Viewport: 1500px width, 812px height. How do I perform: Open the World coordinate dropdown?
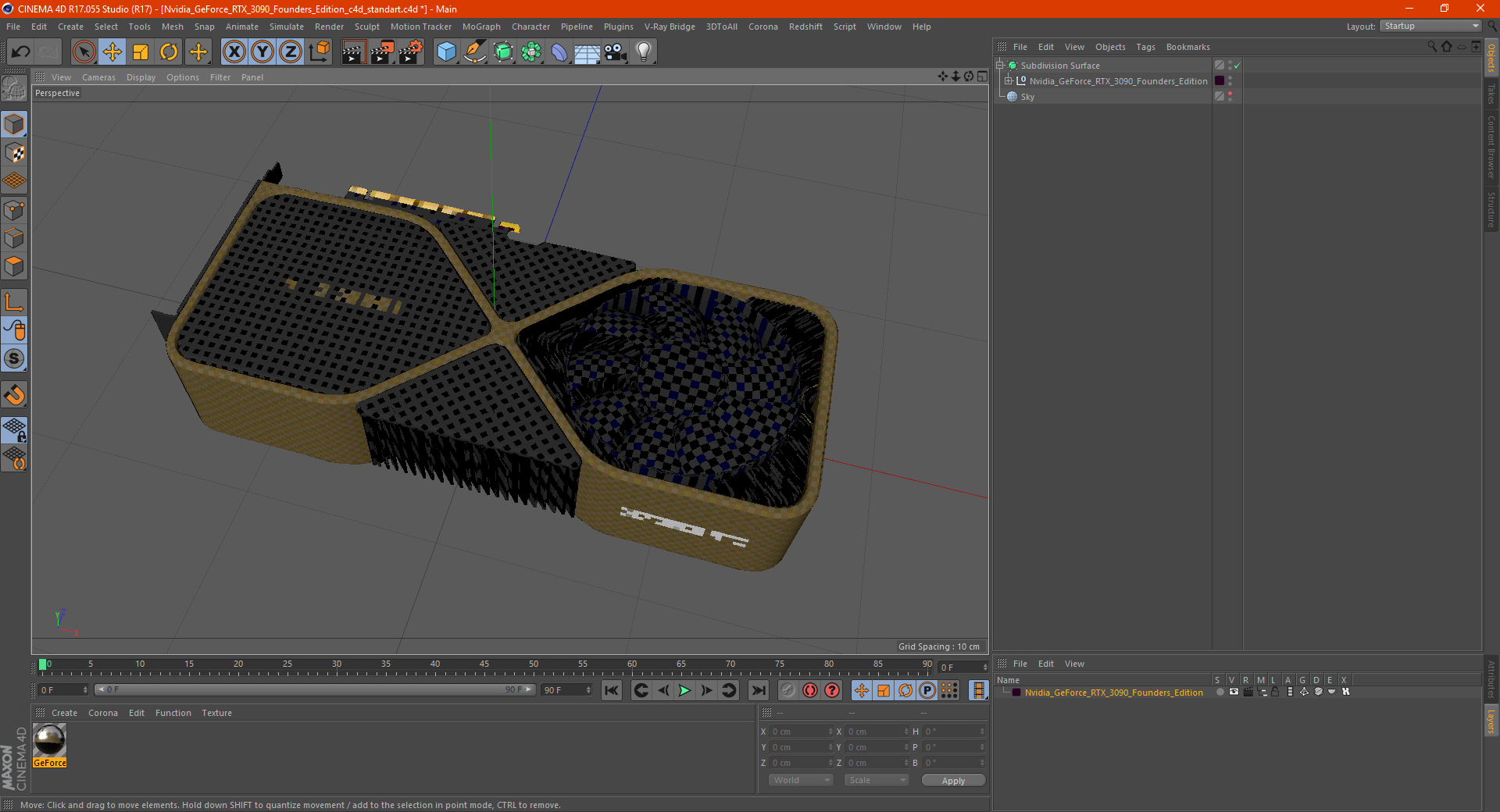point(801,780)
